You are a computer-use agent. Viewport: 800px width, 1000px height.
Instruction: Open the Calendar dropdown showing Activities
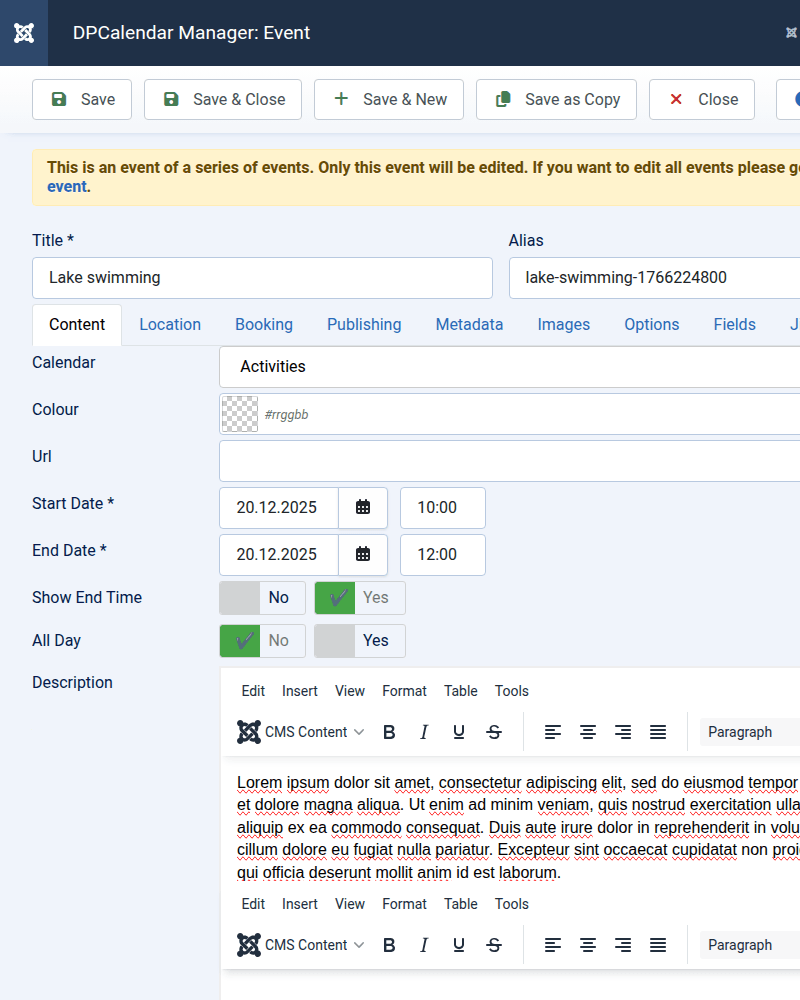point(509,367)
